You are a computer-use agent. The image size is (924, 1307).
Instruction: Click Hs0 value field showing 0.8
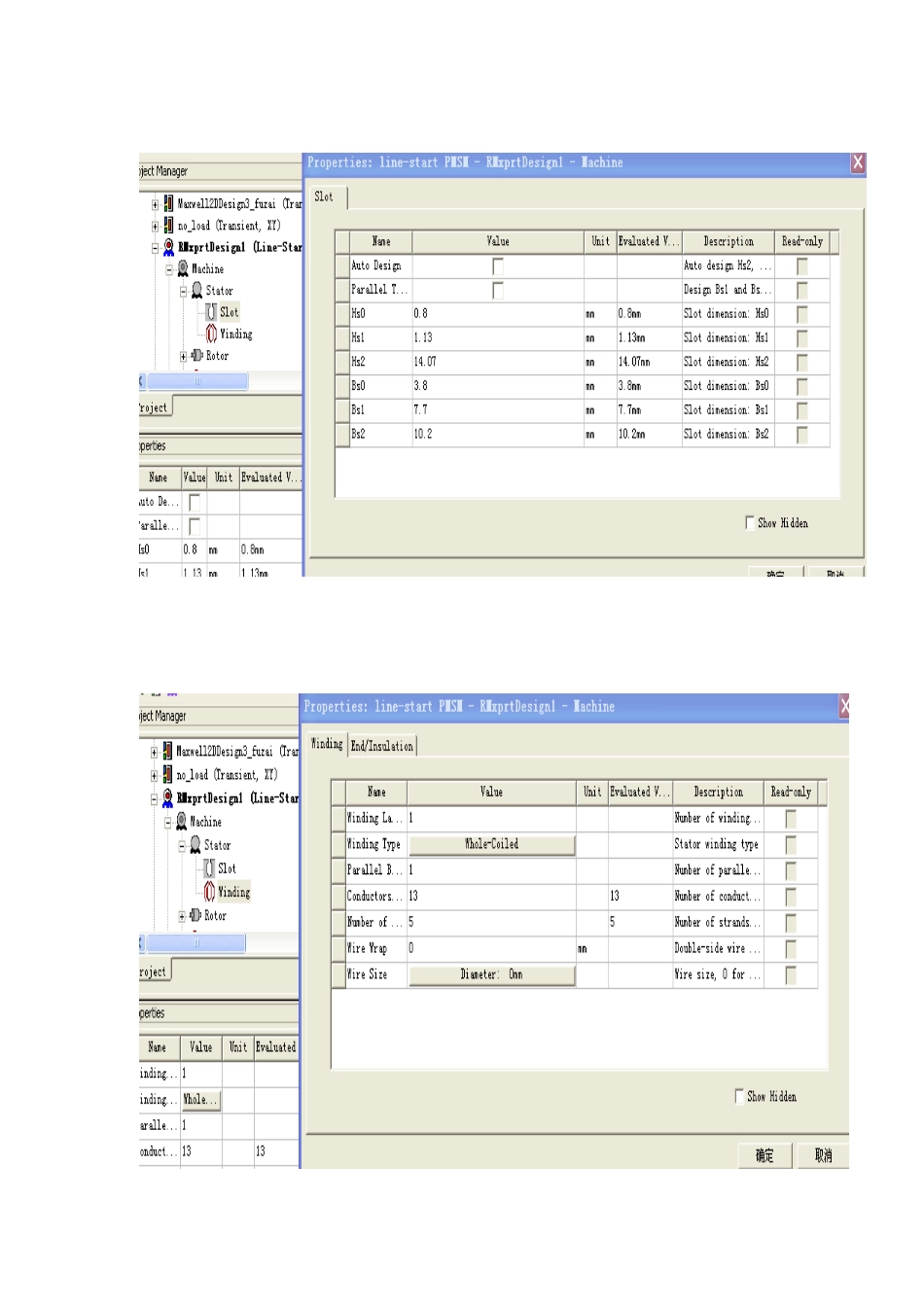pyautogui.click(x=498, y=314)
